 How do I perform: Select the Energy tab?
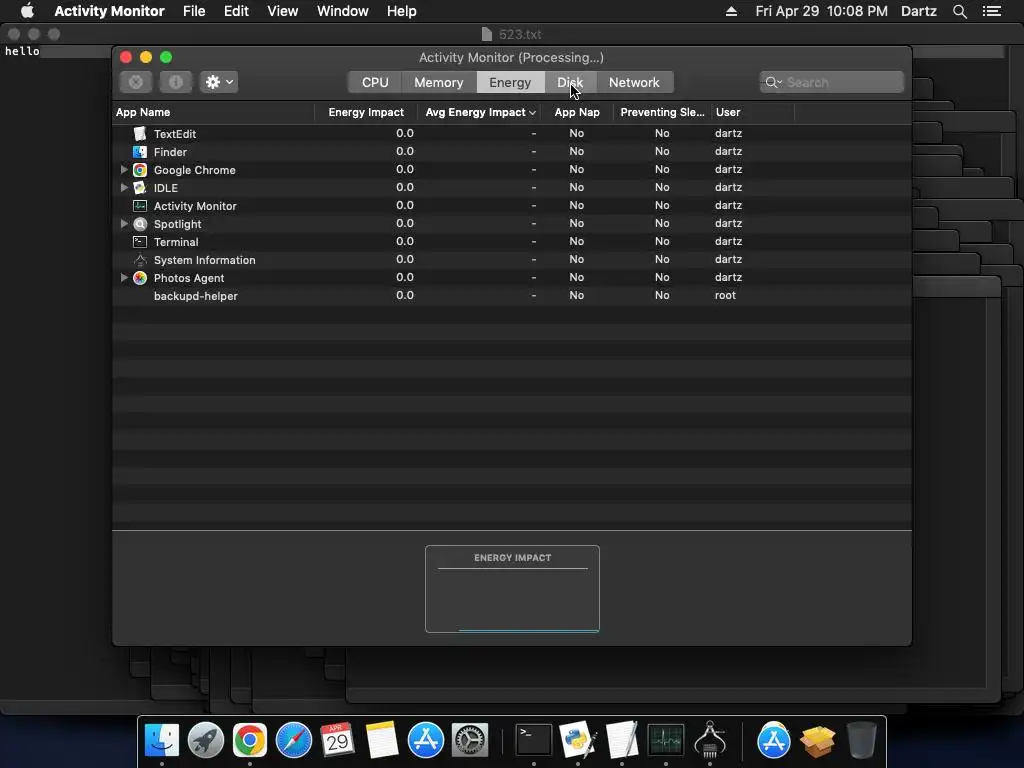click(x=510, y=82)
